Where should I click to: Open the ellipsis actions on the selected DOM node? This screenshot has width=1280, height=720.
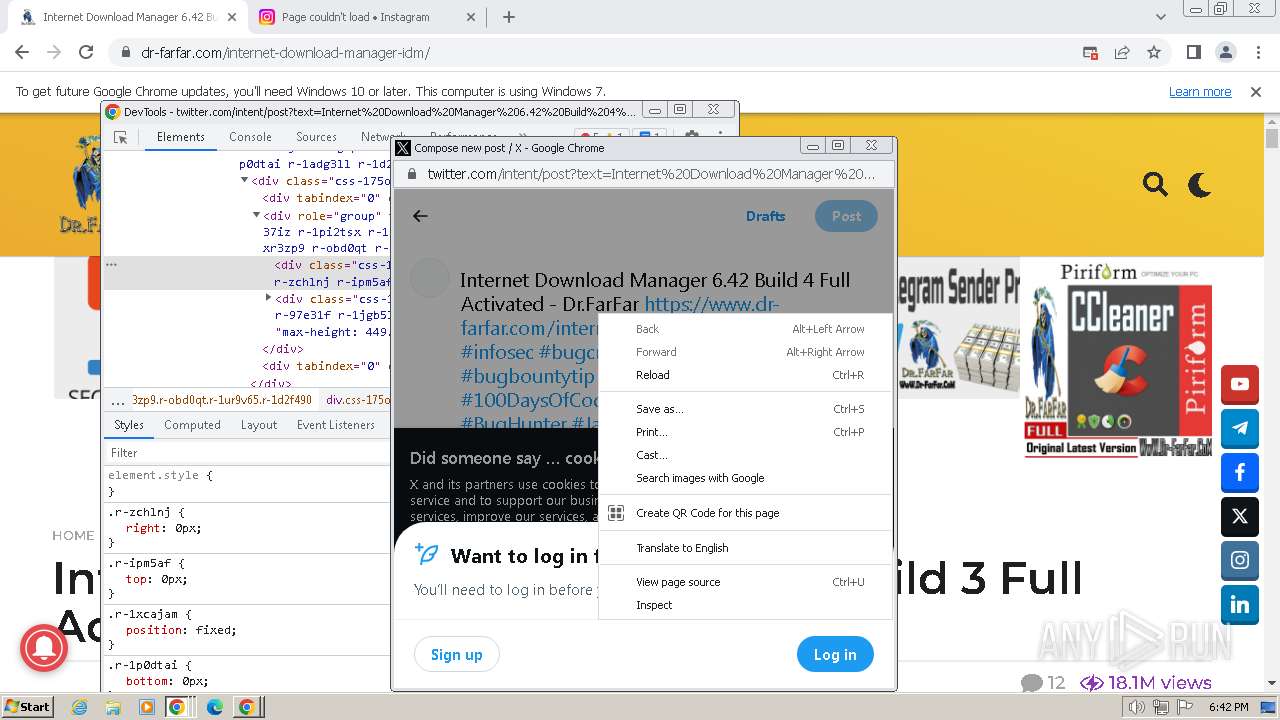[112, 265]
